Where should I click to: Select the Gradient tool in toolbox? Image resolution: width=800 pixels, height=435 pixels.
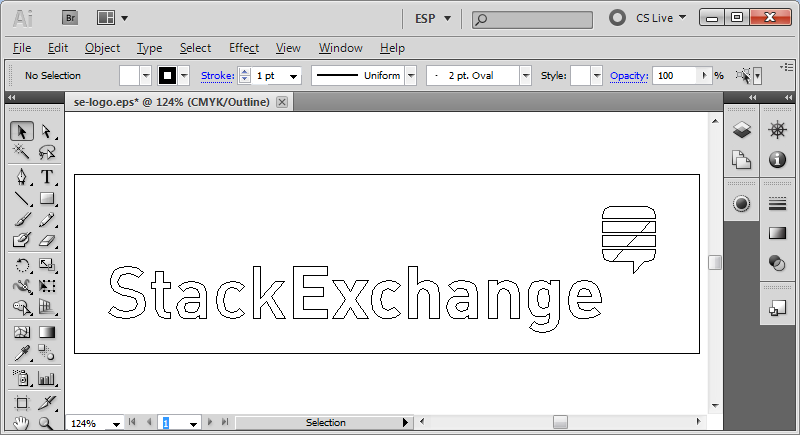(46, 332)
